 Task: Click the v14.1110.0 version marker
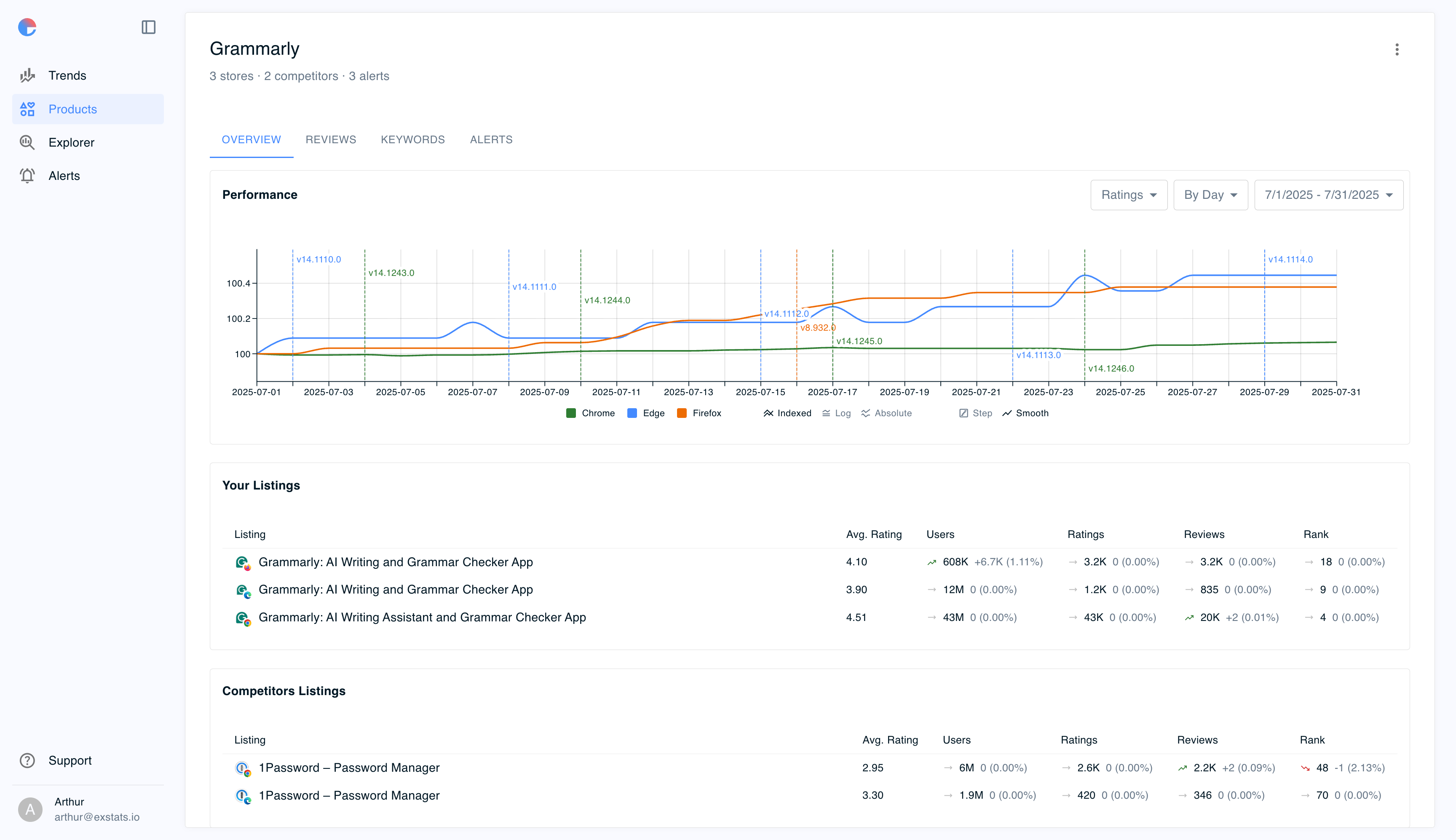[x=318, y=259]
